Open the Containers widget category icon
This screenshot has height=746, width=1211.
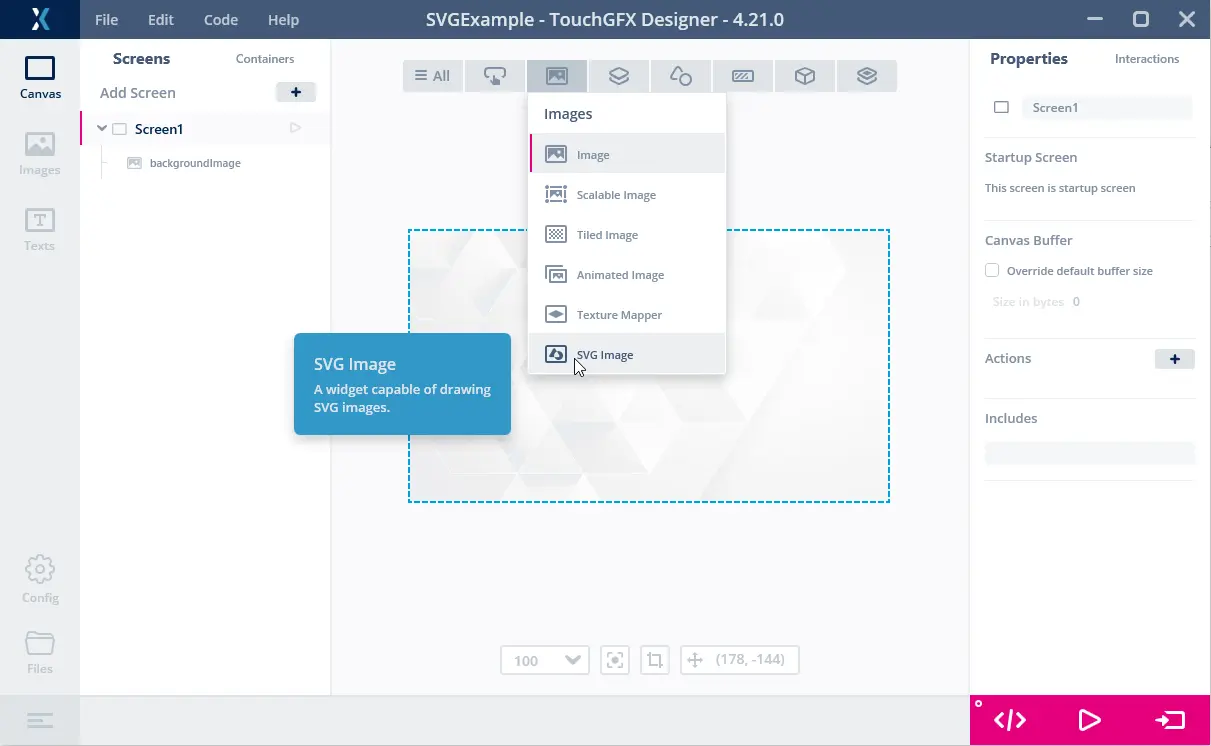click(619, 76)
